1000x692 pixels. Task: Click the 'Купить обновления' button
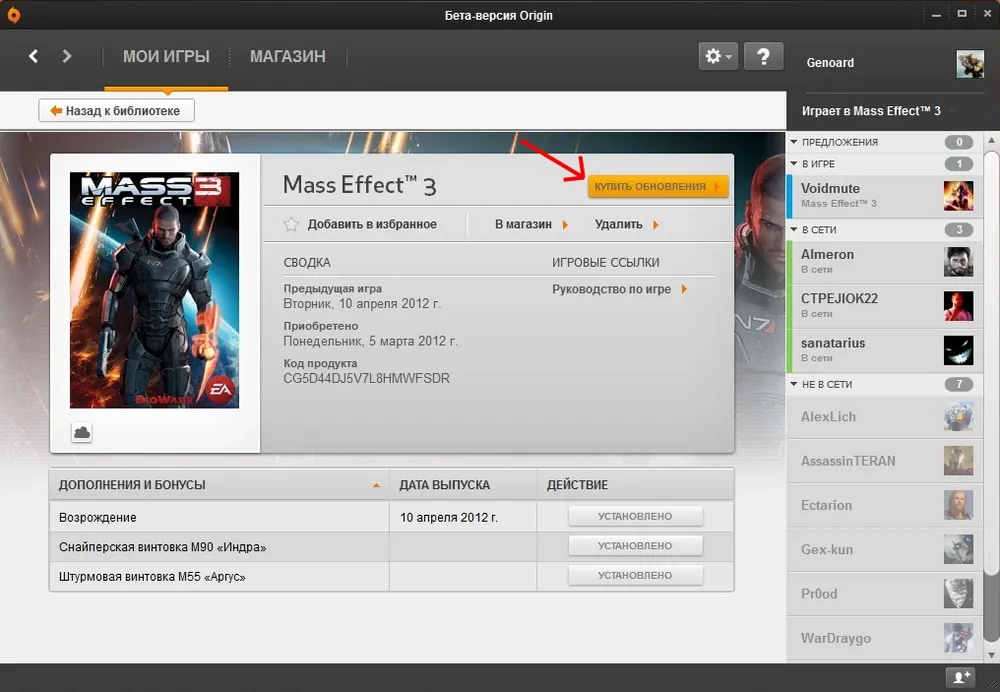(x=657, y=186)
